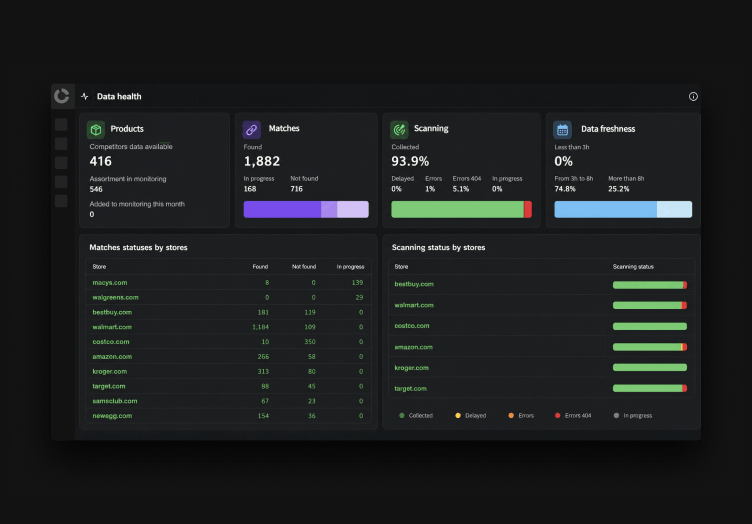Toggle the Errors 404 legend item
752x524 pixels.
pyautogui.click(x=573, y=416)
